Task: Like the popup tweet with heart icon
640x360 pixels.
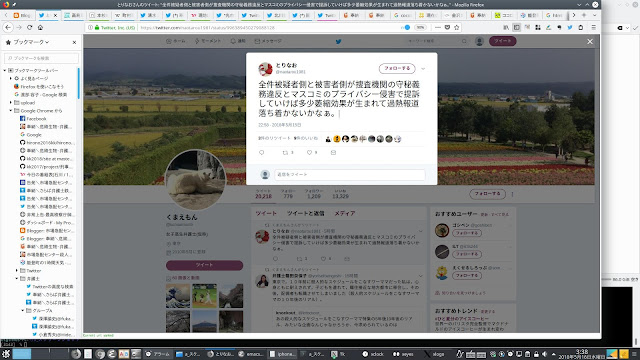Action: point(309,152)
